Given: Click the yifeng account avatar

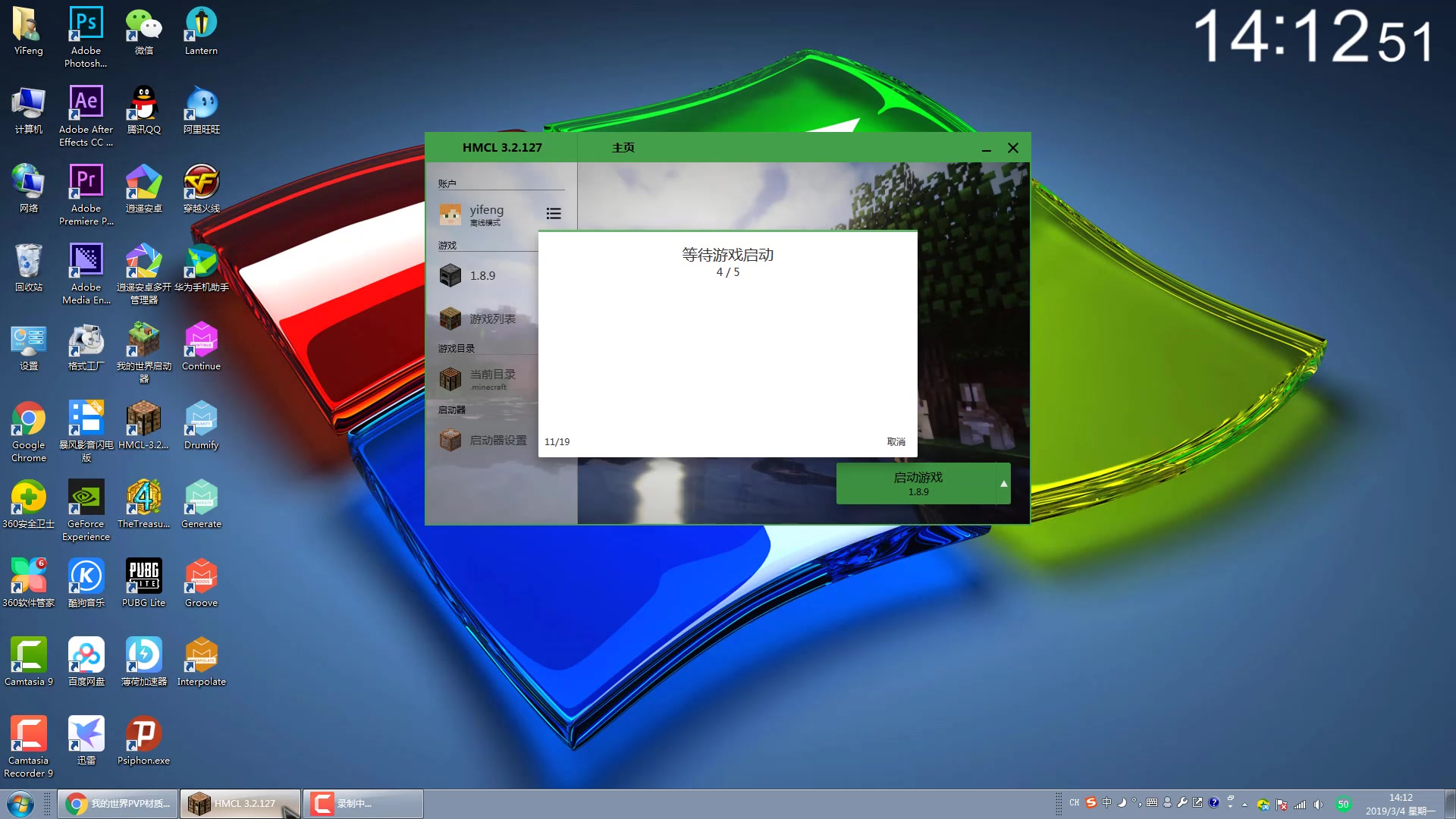Looking at the screenshot, I should (450, 215).
